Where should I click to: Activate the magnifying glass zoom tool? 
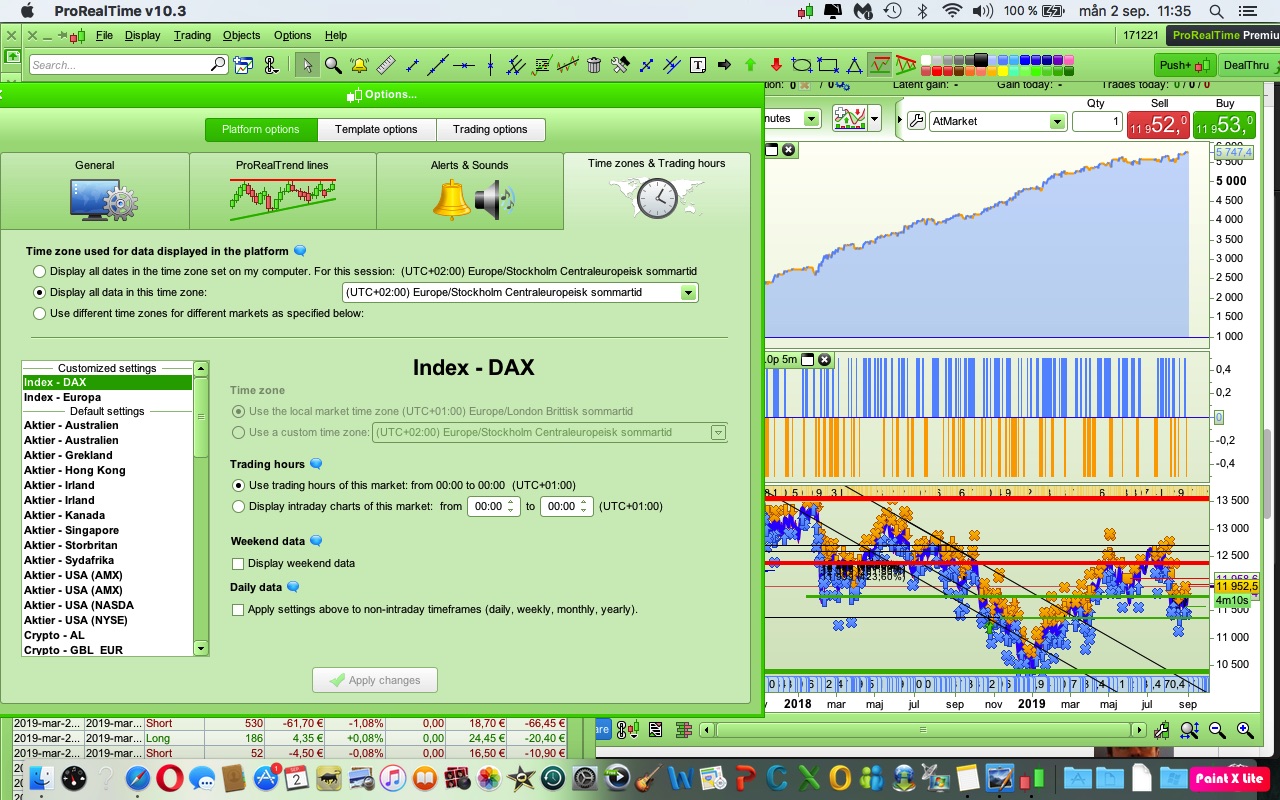tap(333, 65)
